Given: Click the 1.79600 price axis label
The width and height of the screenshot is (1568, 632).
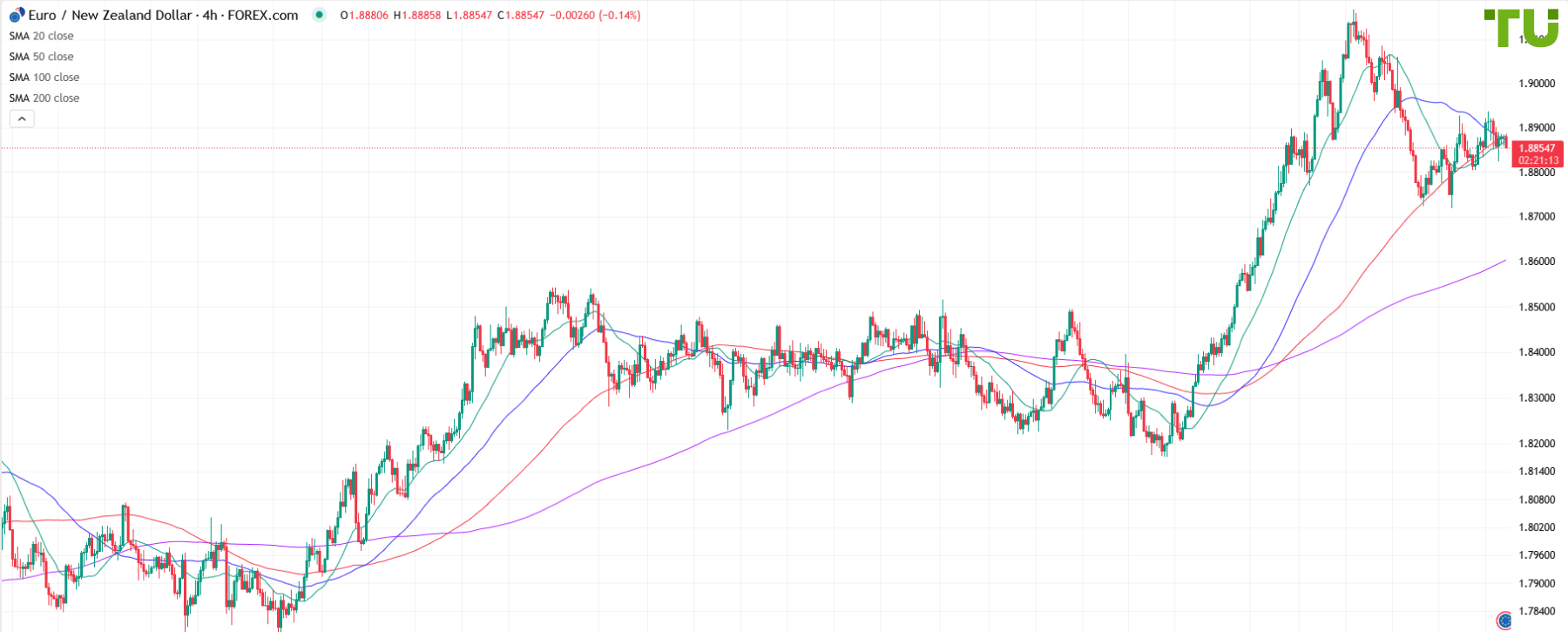Looking at the screenshot, I should coord(1537,555).
